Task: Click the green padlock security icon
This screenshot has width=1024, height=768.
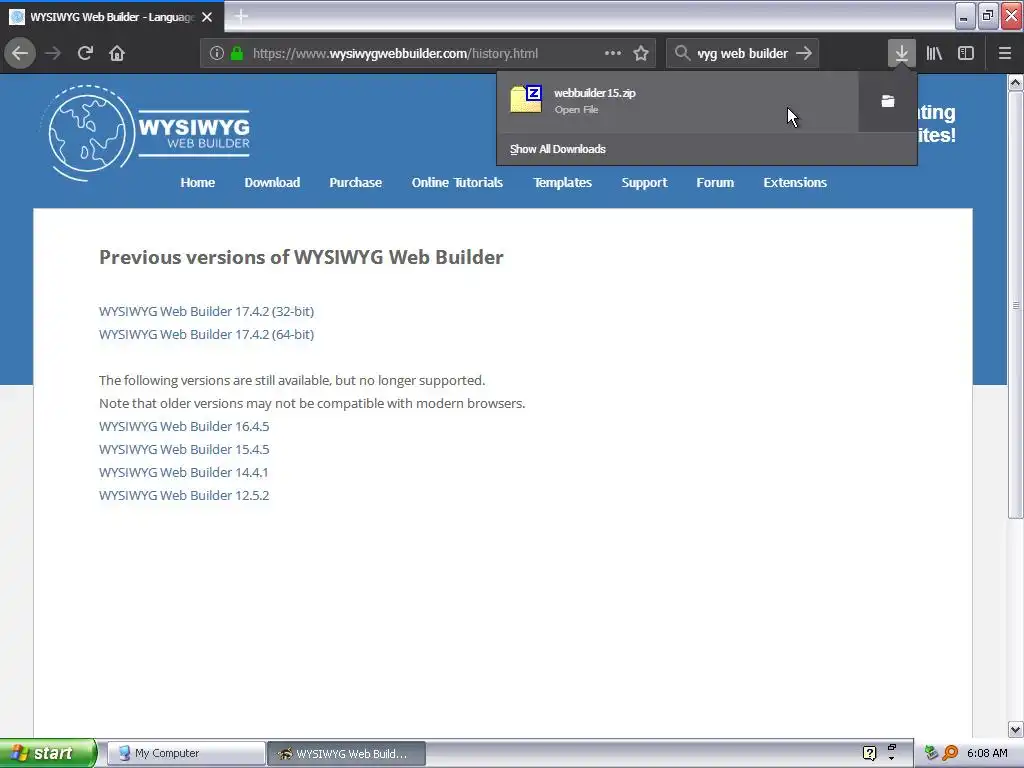Action: tap(237, 53)
